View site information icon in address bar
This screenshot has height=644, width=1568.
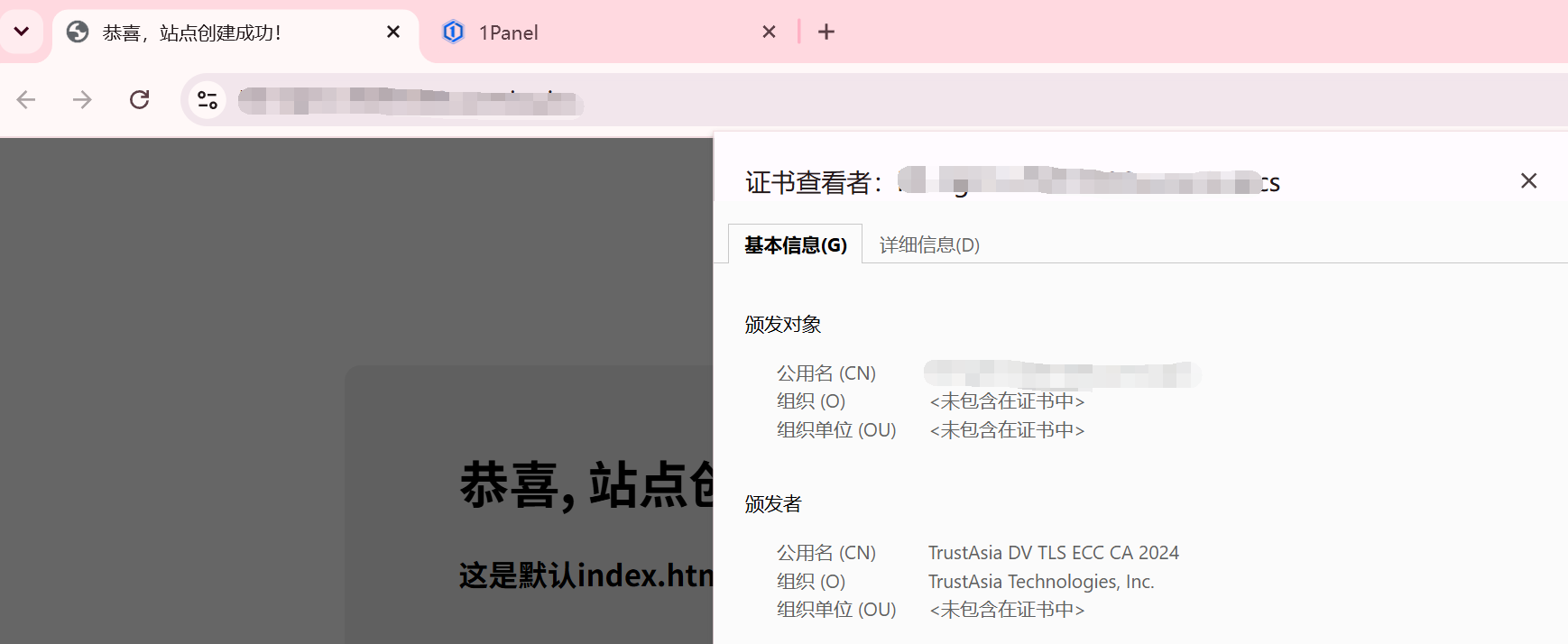[x=208, y=100]
